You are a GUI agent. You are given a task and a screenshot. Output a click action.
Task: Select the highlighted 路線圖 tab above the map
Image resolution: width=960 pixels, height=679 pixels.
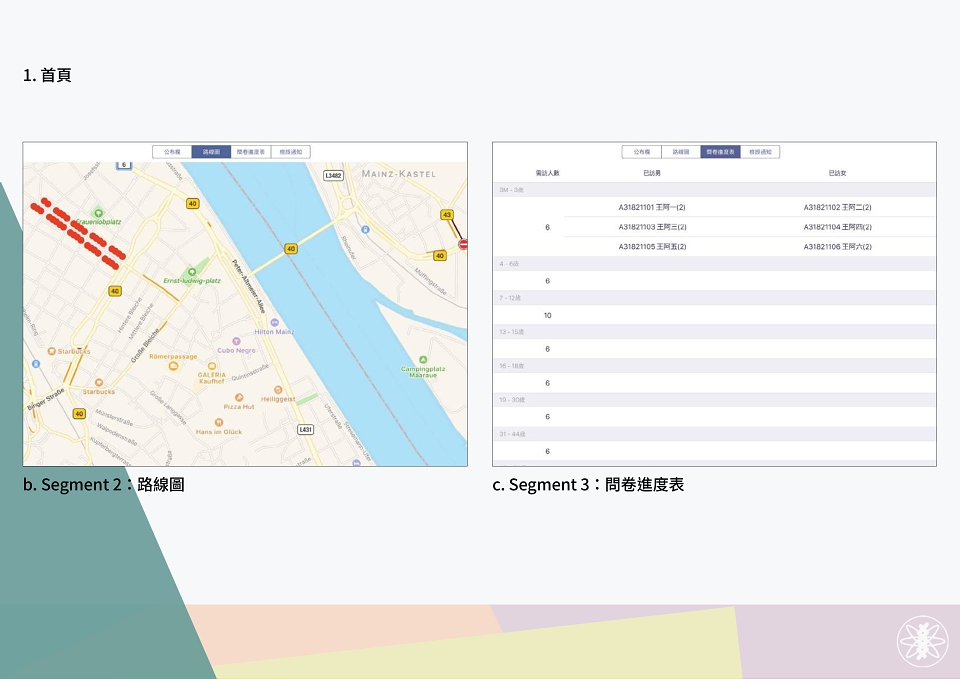click(x=211, y=152)
